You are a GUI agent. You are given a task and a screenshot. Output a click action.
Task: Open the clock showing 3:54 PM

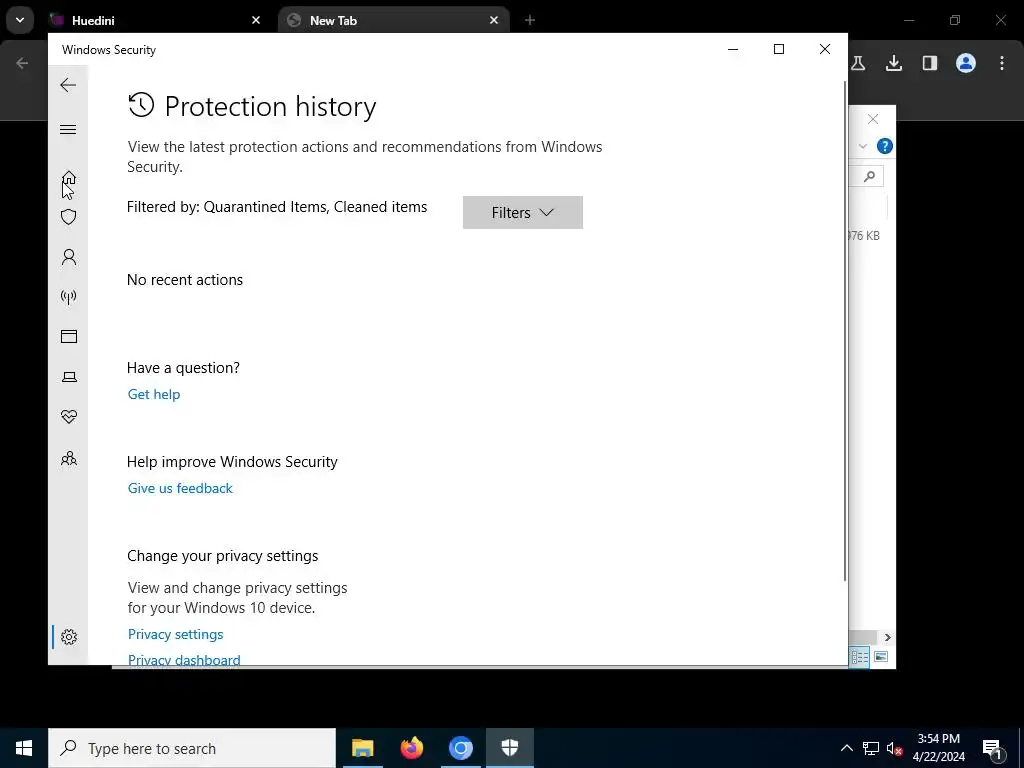click(938, 748)
